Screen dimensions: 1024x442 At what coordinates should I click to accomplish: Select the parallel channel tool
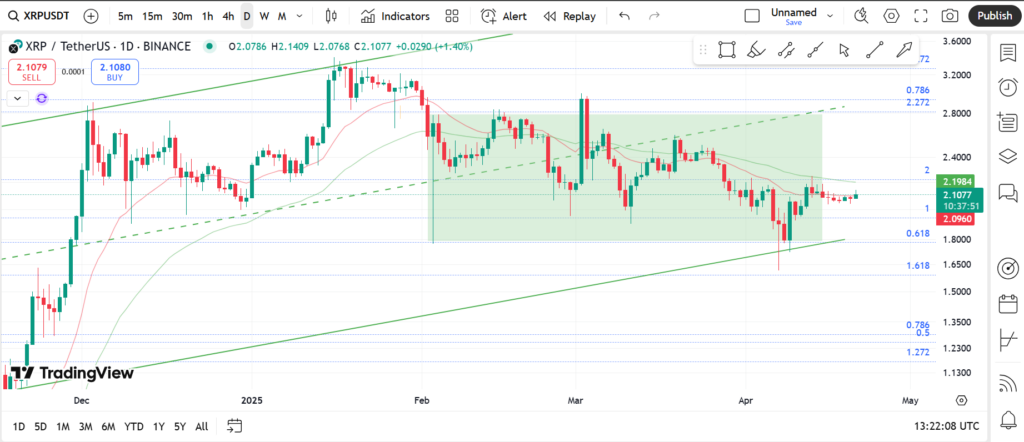(786, 50)
